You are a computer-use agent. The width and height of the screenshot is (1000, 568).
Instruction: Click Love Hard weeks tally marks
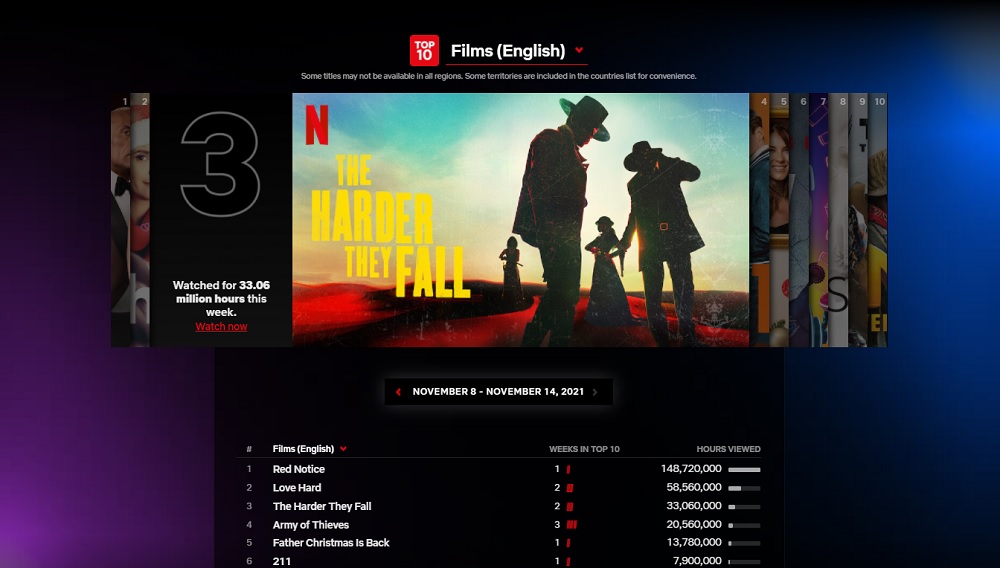tap(570, 488)
